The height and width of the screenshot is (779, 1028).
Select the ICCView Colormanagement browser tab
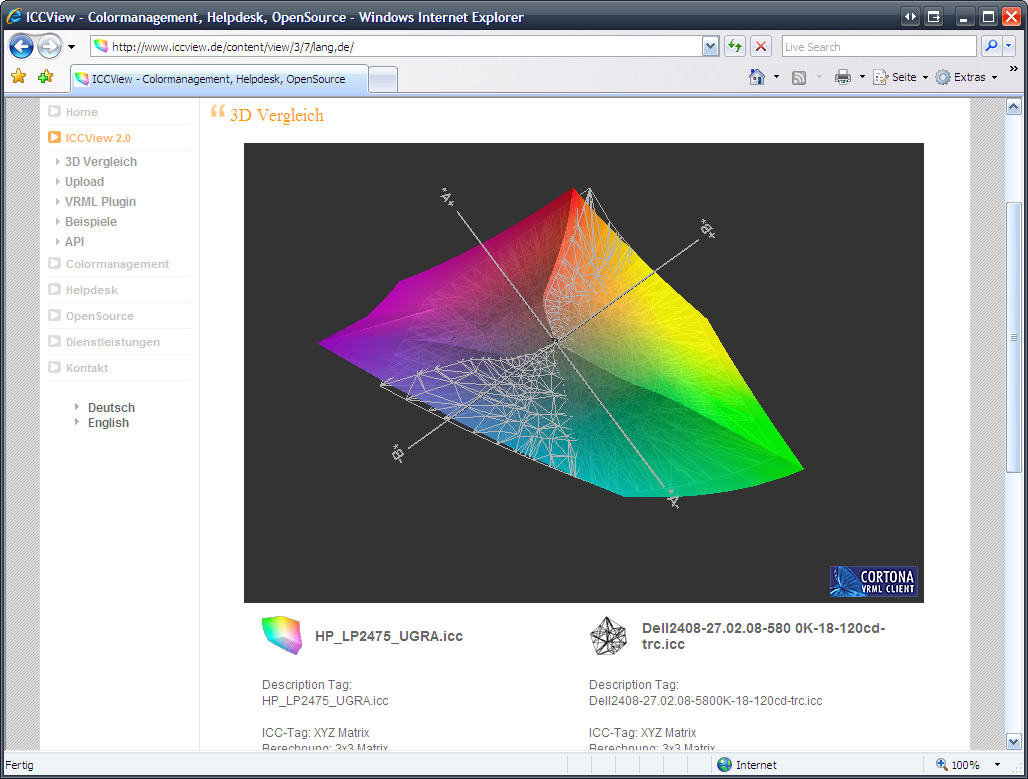tap(218, 79)
